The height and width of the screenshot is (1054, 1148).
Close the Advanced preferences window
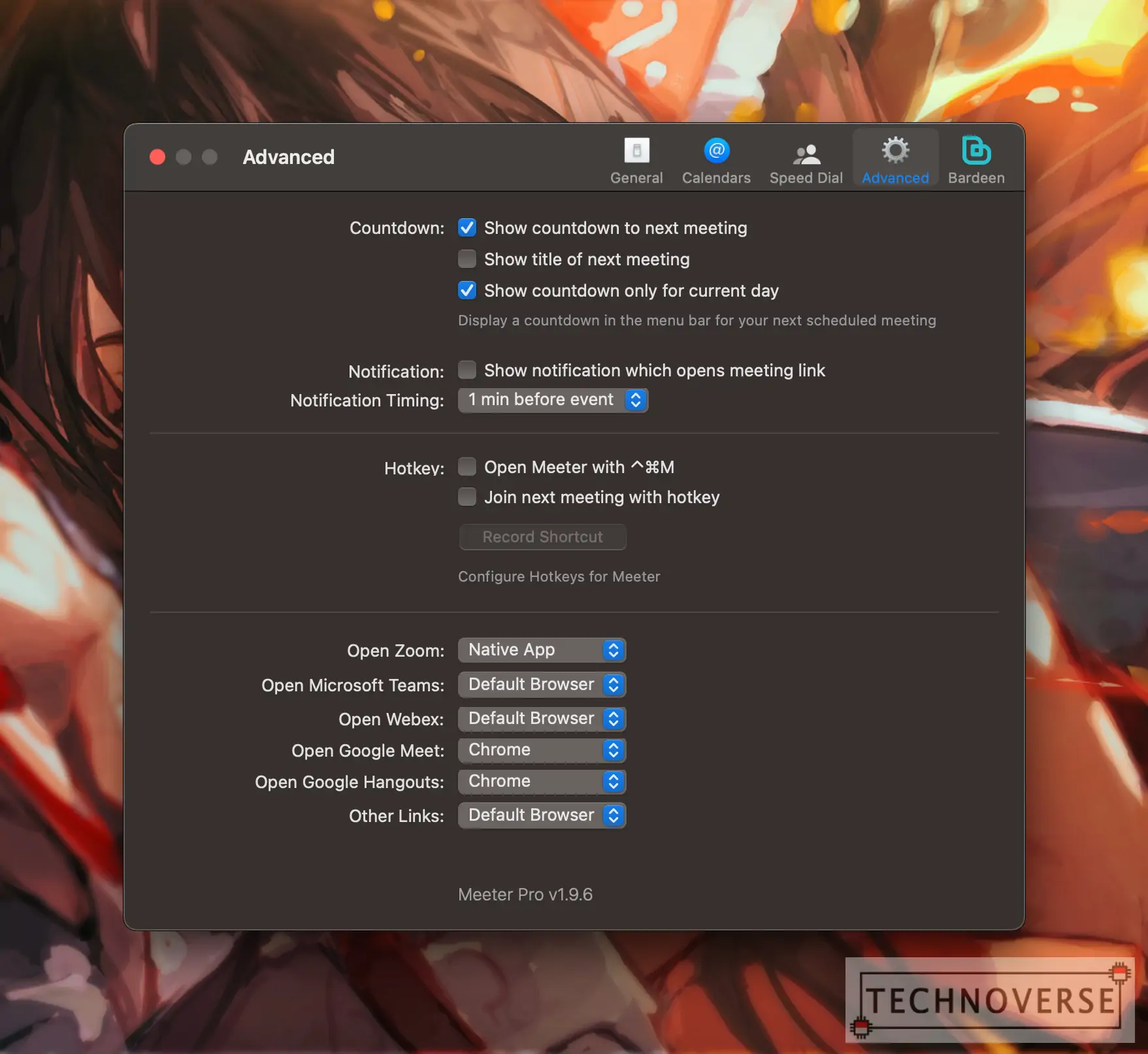pos(157,157)
